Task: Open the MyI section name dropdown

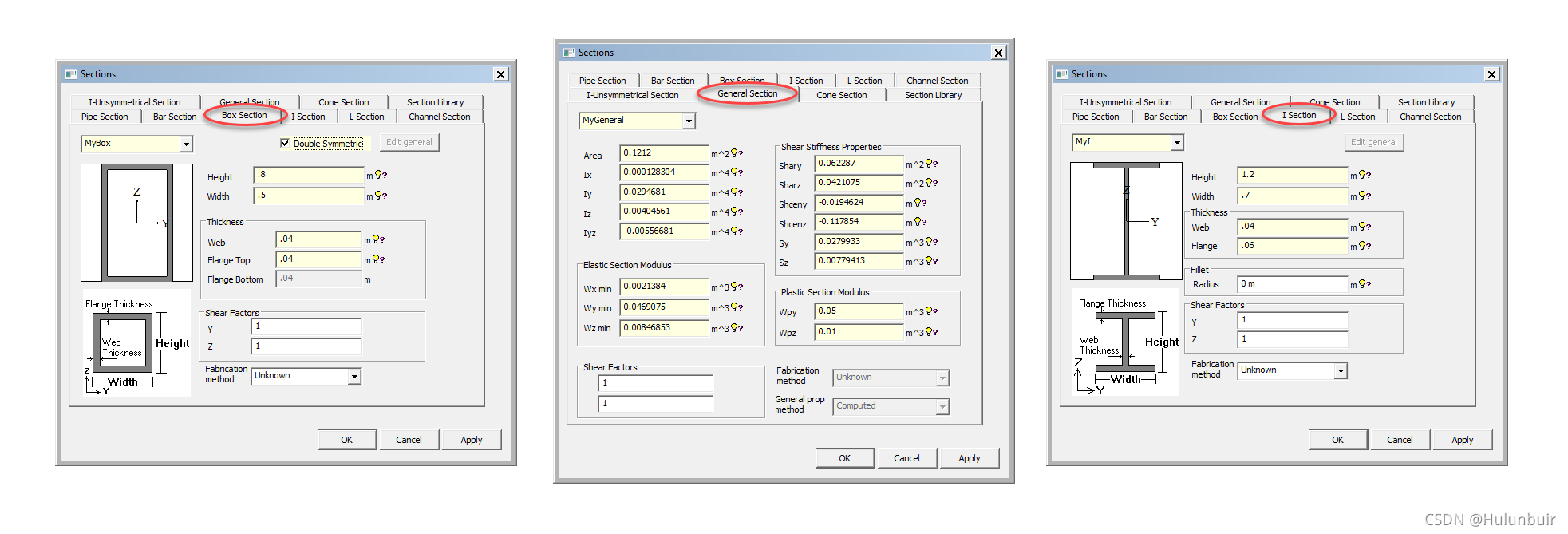Action: (x=1177, y=143)
